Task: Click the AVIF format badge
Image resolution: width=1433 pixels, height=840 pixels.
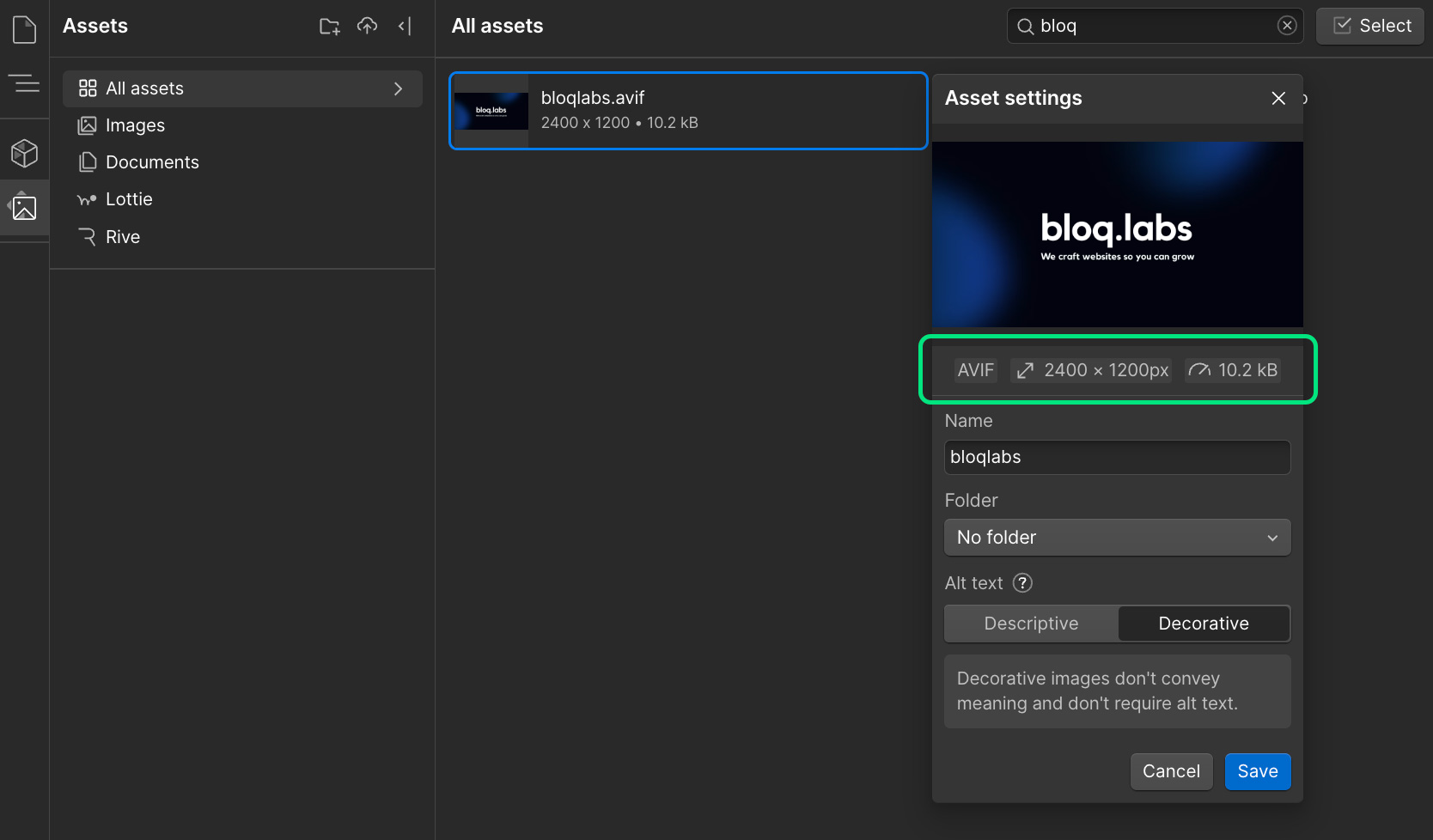Action: [x=975, y=370]
